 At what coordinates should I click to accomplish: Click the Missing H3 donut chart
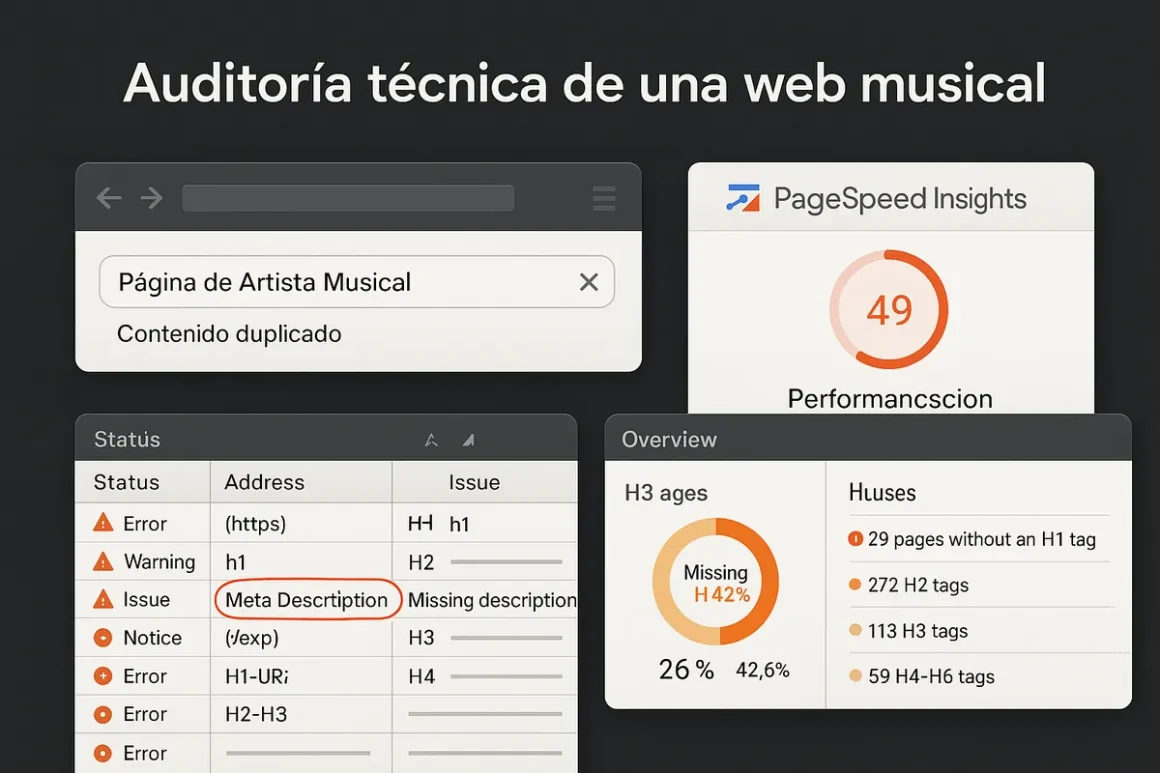coord(715,581)
